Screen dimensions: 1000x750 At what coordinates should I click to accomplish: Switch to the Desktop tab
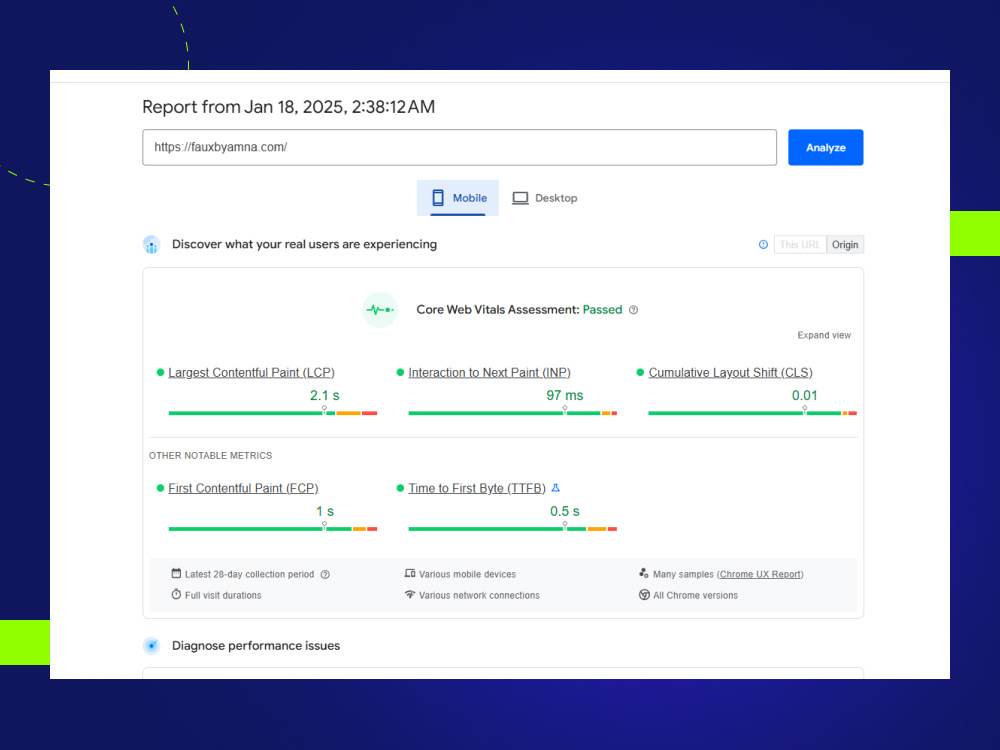coord(544,198)
